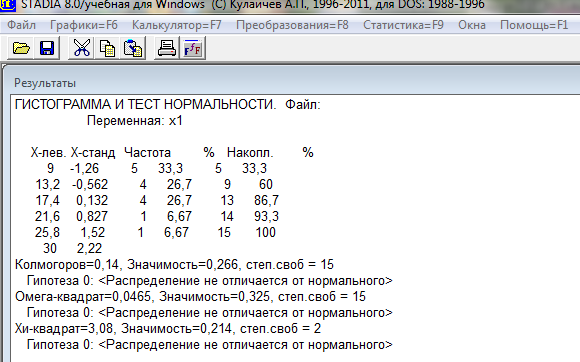Click the Save floppy disk icon
This screenshot has width=580, height=362.
[47, 48]
